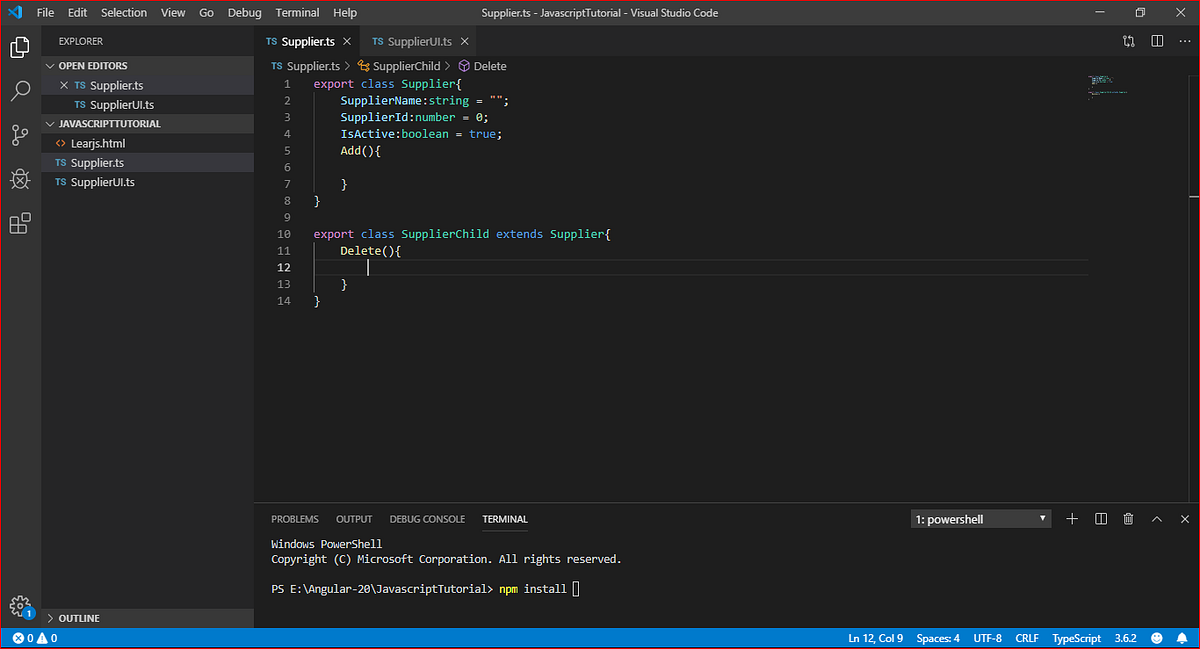Screen dimensions: 1200x649
Task: Change the TypeScript language mode in status bar
Action: pyautogui.click(x=1076, y=638)
